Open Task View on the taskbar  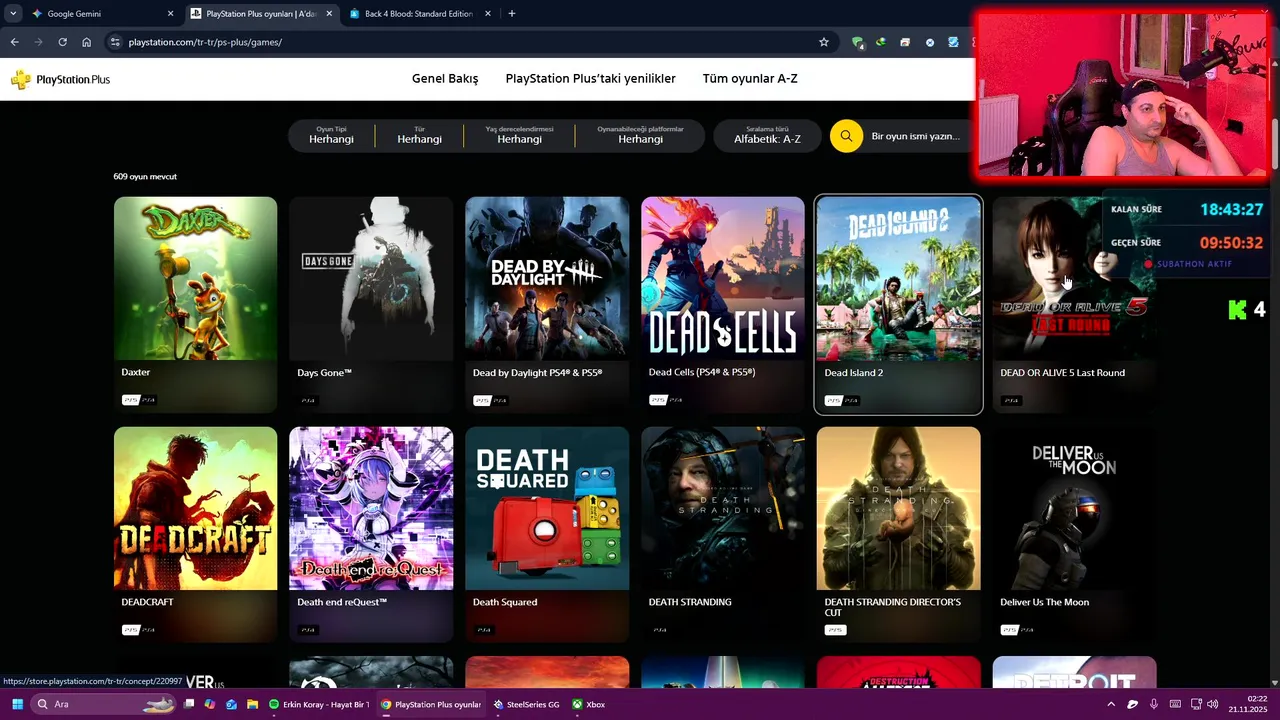(x=189, y=704)
